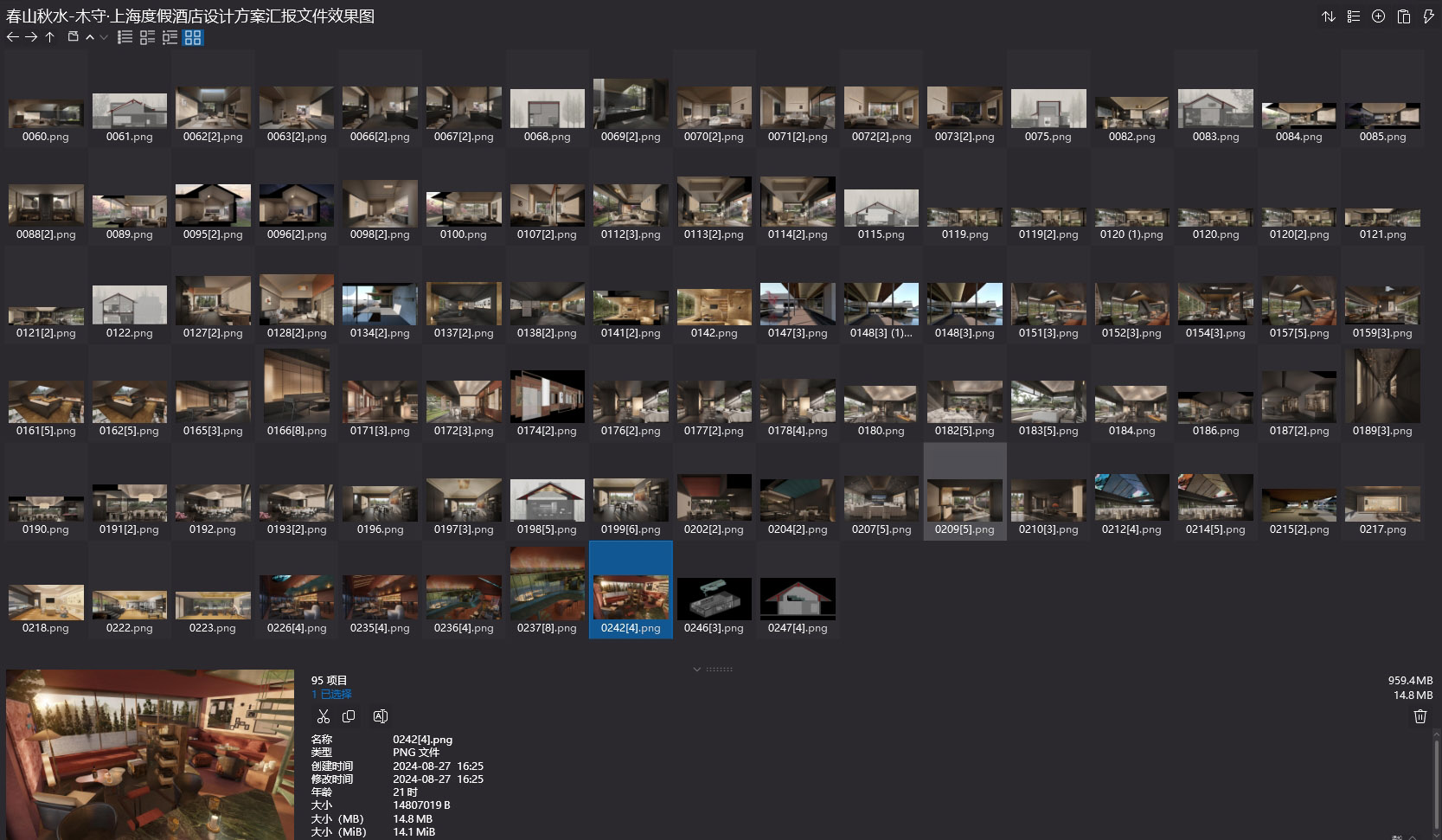Click the rename icon in details panel

(380, 716)
